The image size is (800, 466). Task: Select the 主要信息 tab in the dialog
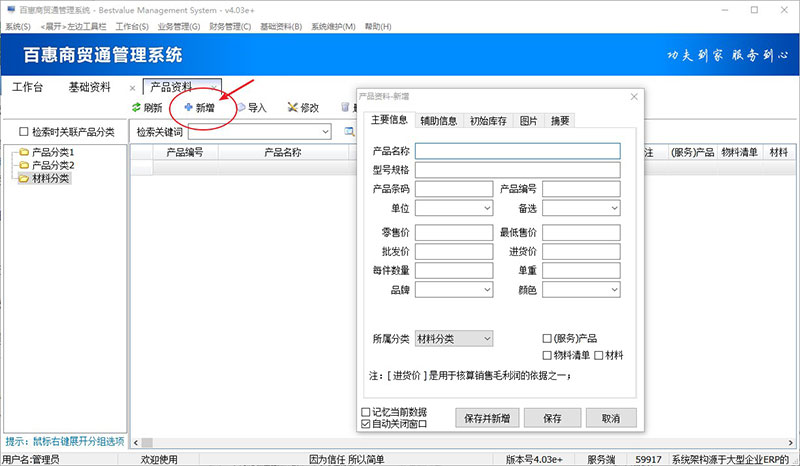click(389, 119)
